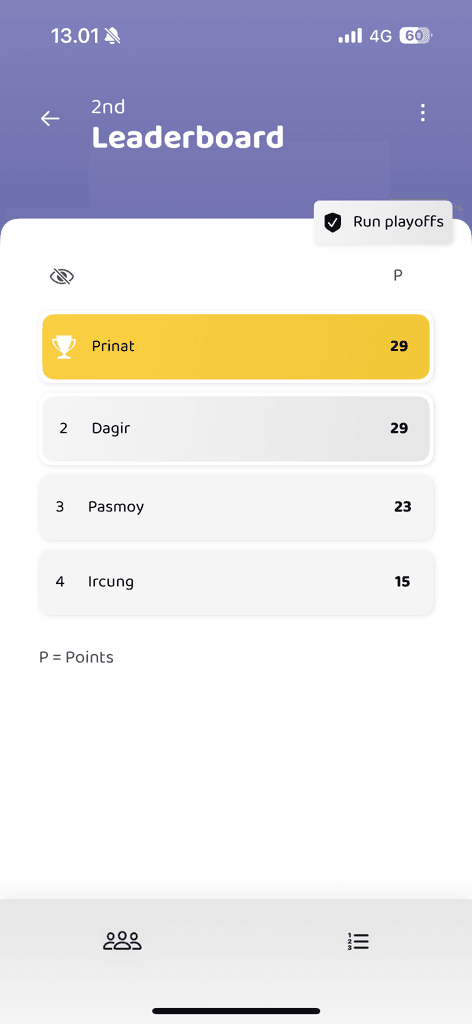Screen dimensions: 472x1024
Task: Open Dagir's second place row
Action: click(x=236, y=428)
